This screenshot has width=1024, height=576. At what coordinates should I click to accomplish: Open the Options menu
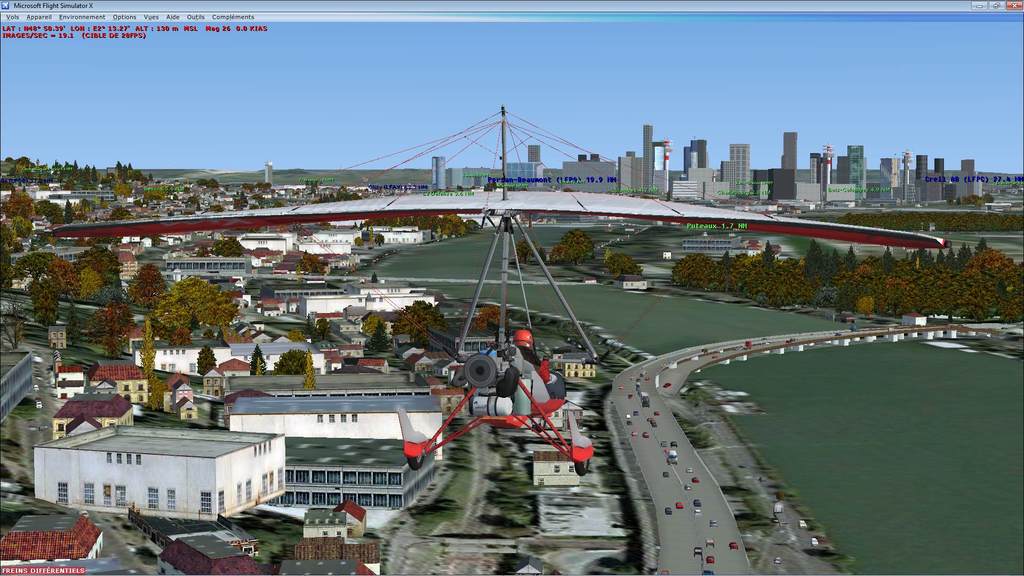124,17
